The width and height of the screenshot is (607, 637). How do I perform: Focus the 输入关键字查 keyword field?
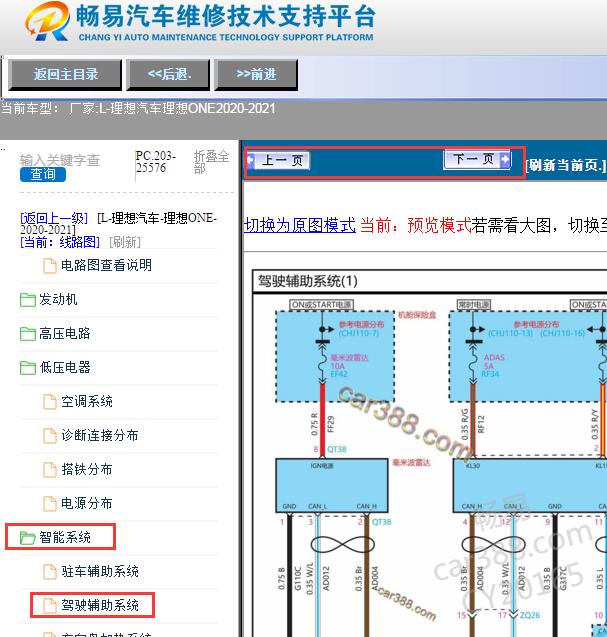click(x=60, y=160)
